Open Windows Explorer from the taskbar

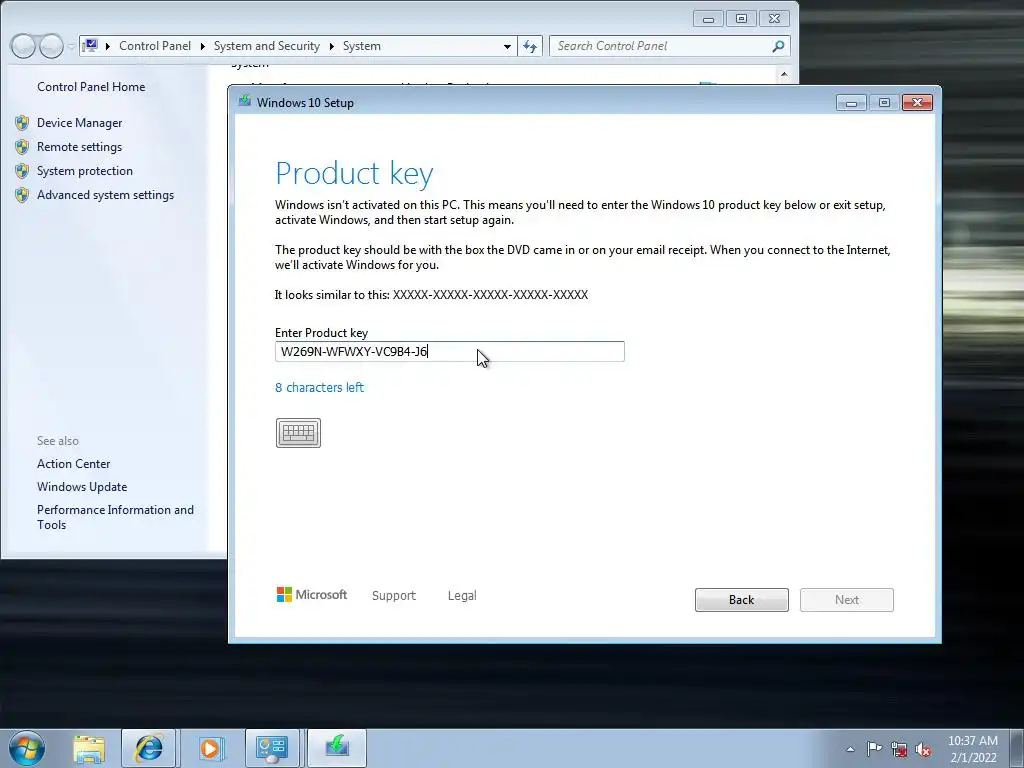point(89,748)
